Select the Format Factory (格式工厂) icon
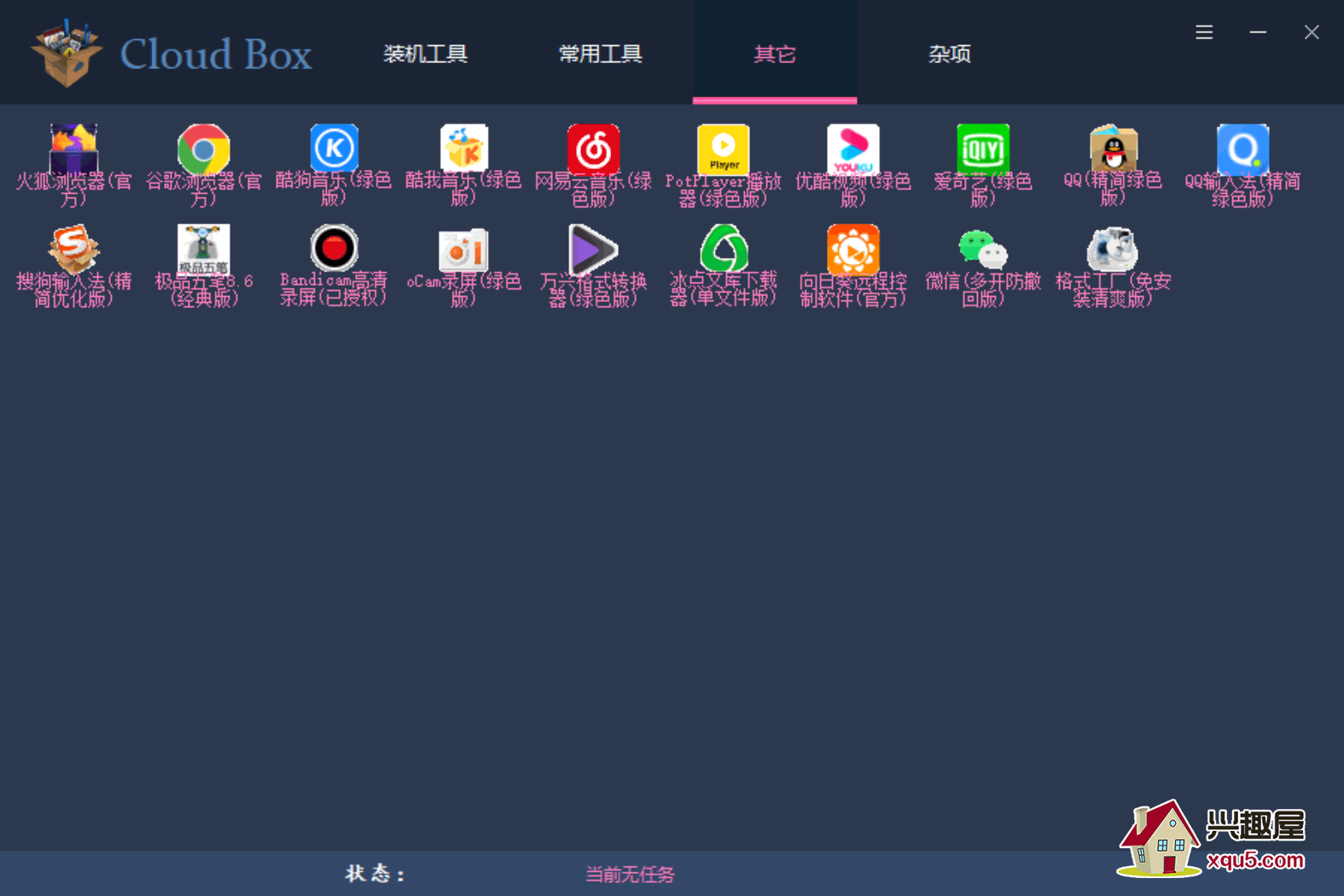Viewport: 1344px width, 896px height. coord(1113,249)
